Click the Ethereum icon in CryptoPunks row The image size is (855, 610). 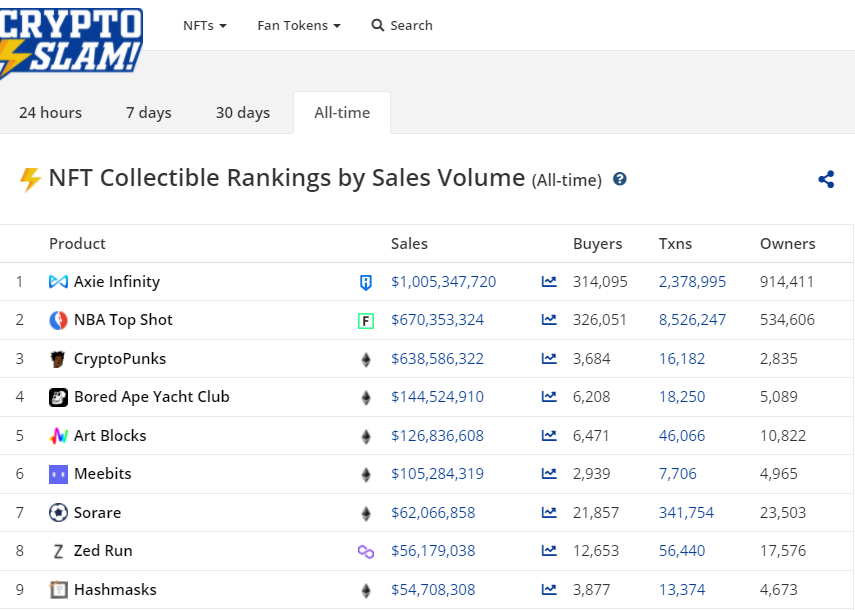[x=366, y=359]
